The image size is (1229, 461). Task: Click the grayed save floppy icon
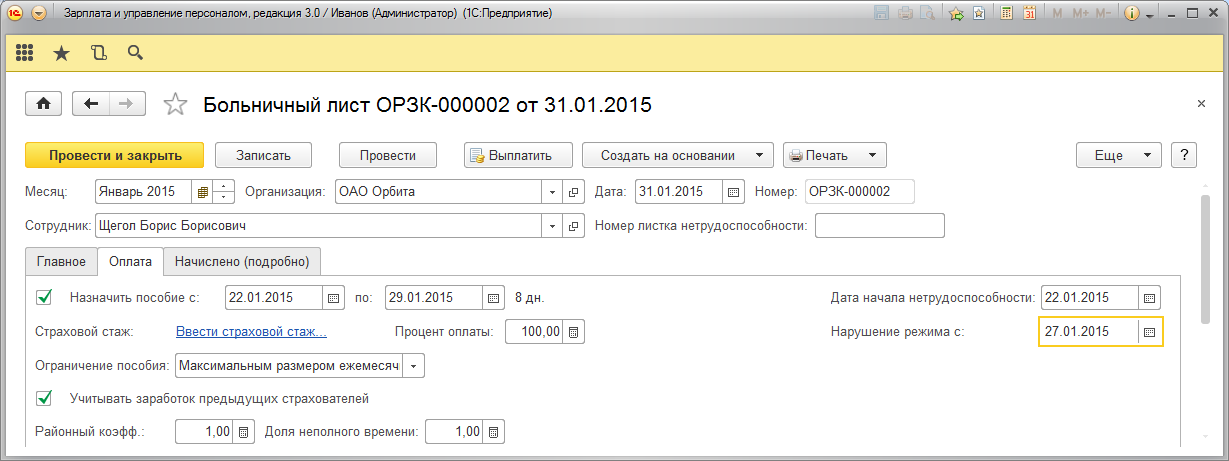pos(882,14)
